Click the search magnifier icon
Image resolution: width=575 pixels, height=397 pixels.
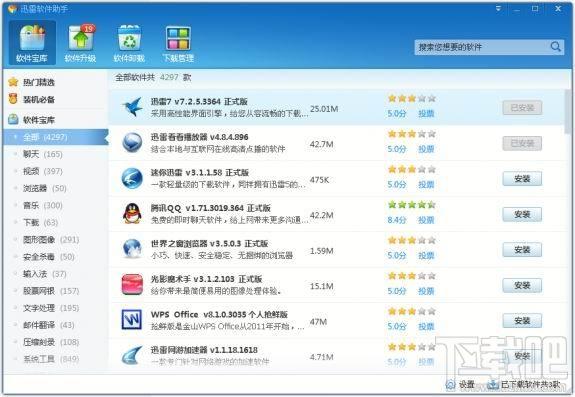(556, 47)
